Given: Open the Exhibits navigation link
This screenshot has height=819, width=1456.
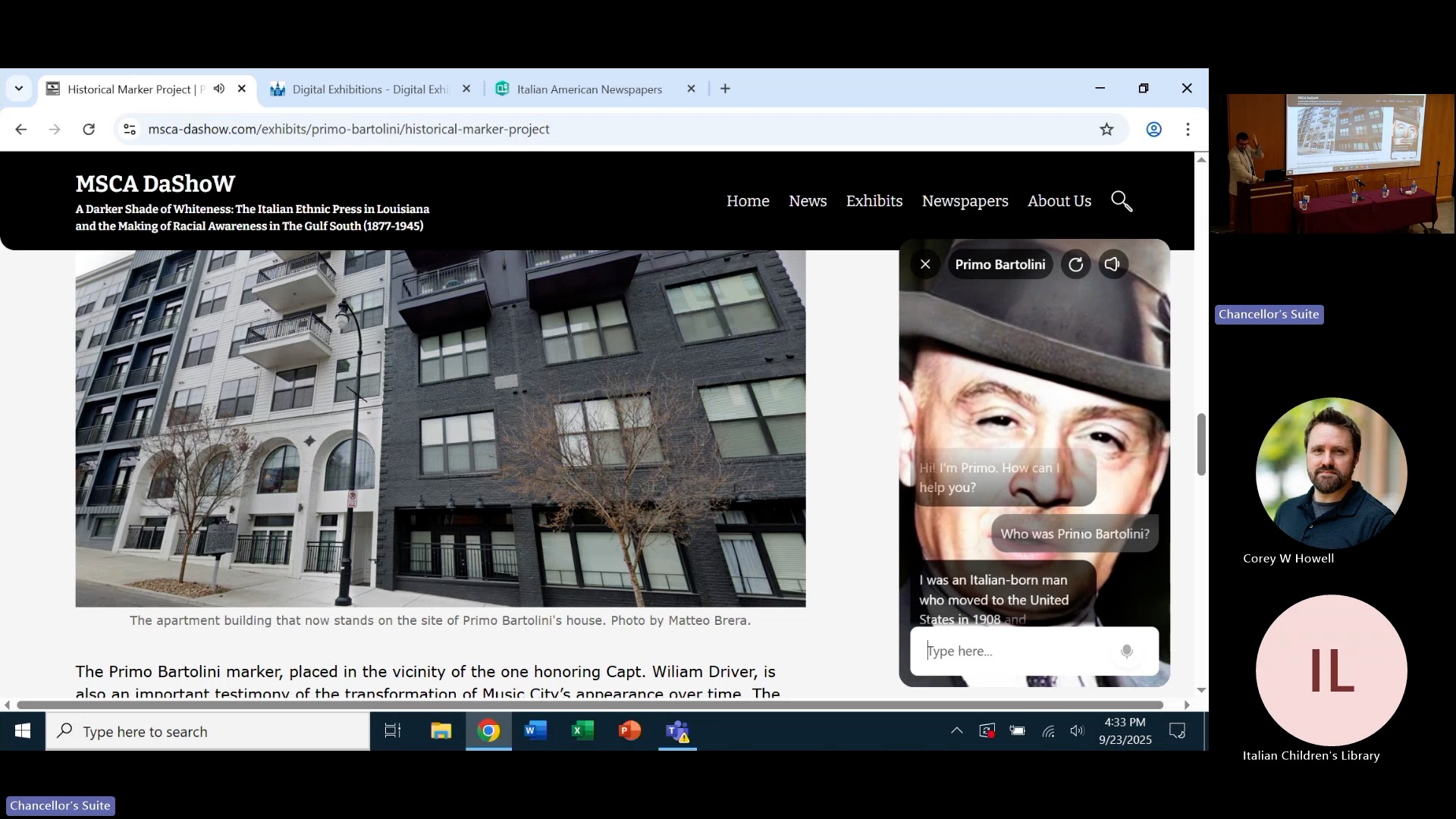Looking at the screenshot, I should (x=874, y=201).
